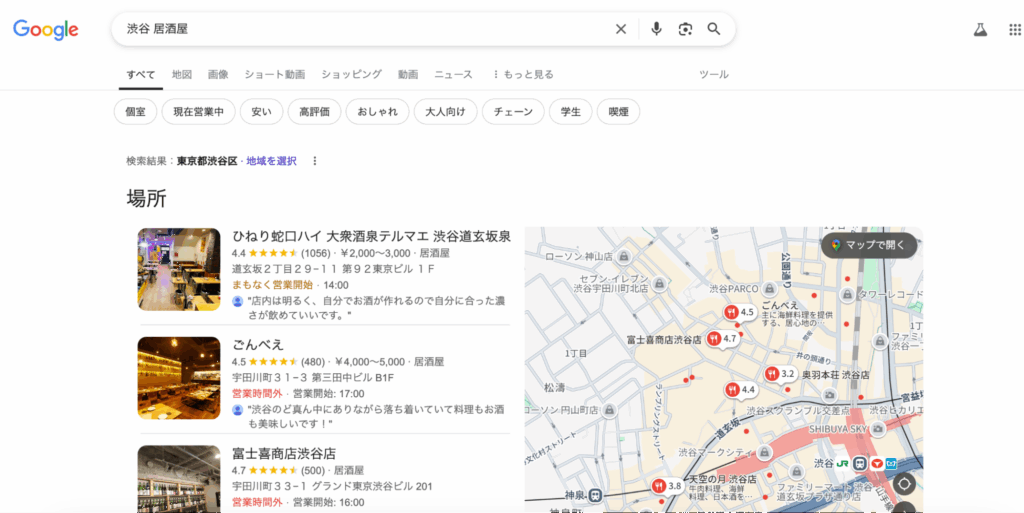Open image search with camera lens icon
Viewport: 1024px width, 513px height.
pos(685,29)
